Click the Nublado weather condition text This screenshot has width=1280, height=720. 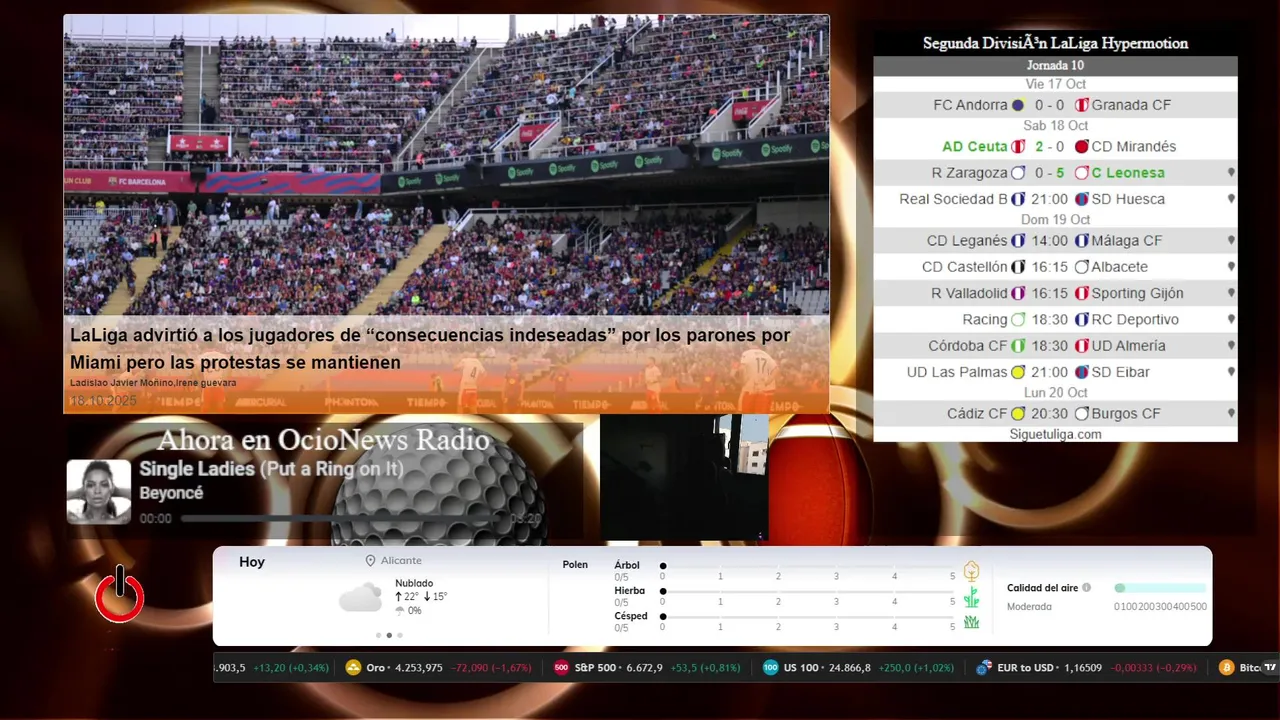click(x=414, y=583)
